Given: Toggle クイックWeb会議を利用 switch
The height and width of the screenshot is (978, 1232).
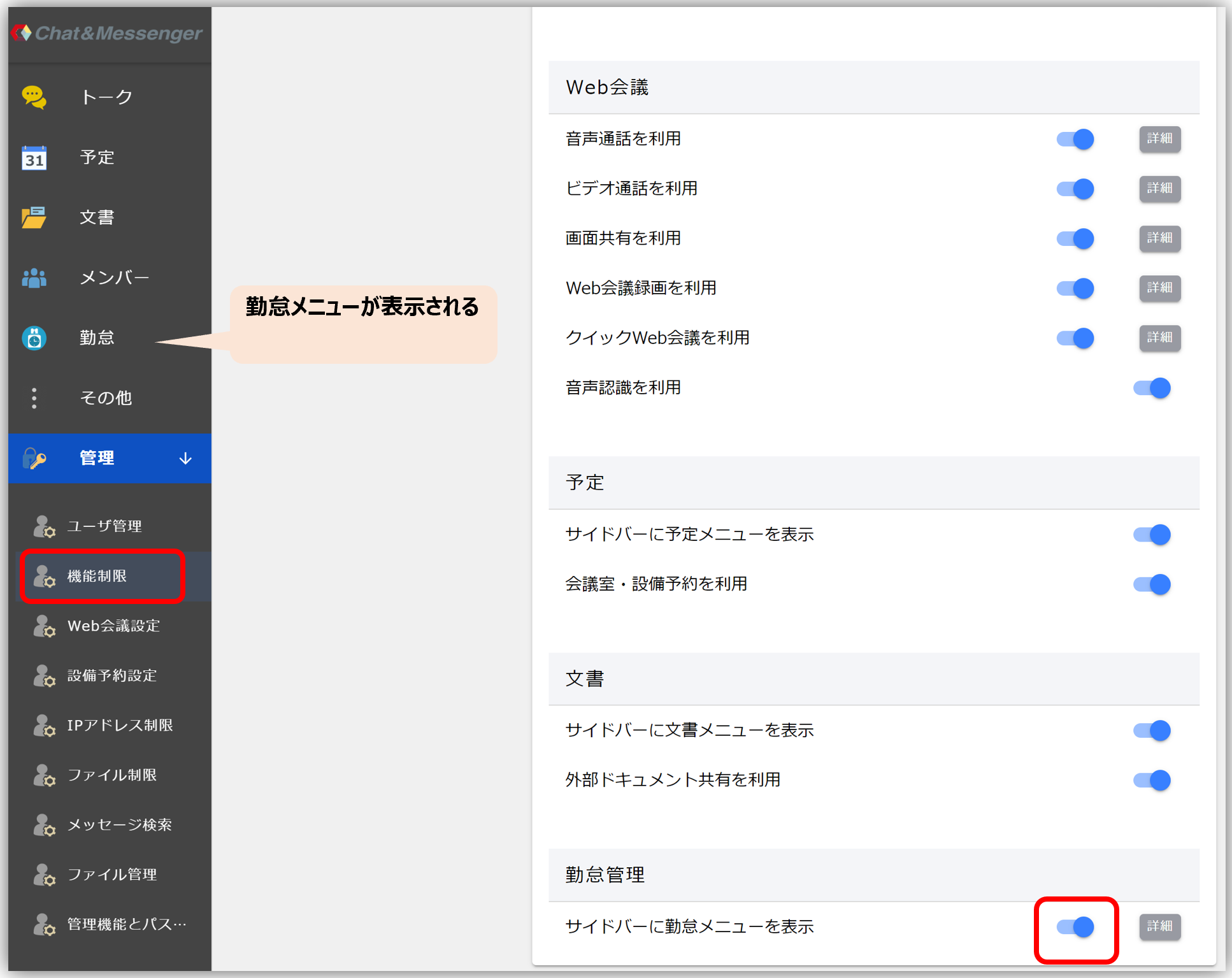Looking at the screenshot, I should pyautogui.click(x=1075, y=338).
